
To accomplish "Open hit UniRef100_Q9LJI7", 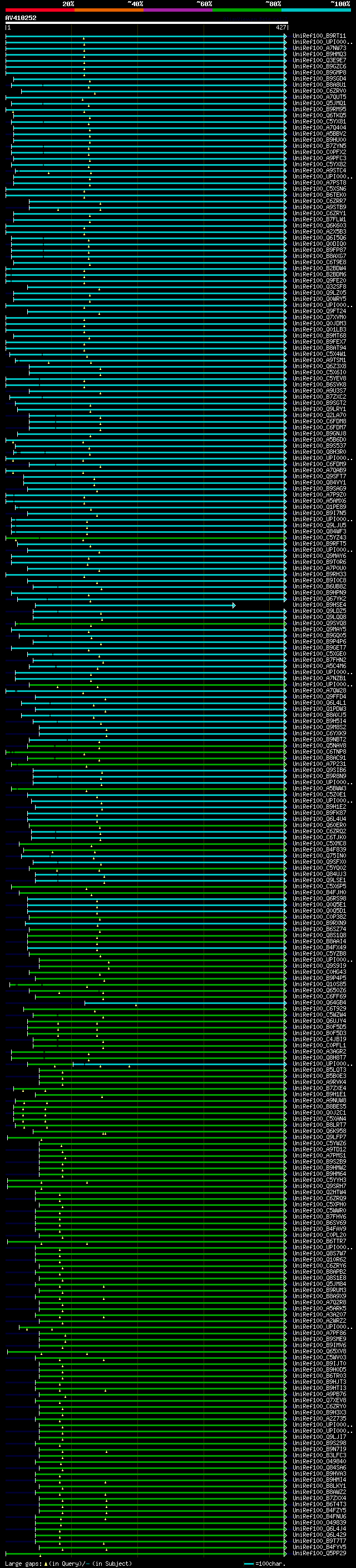I will pyautogui.click(x=319, y=1437).
